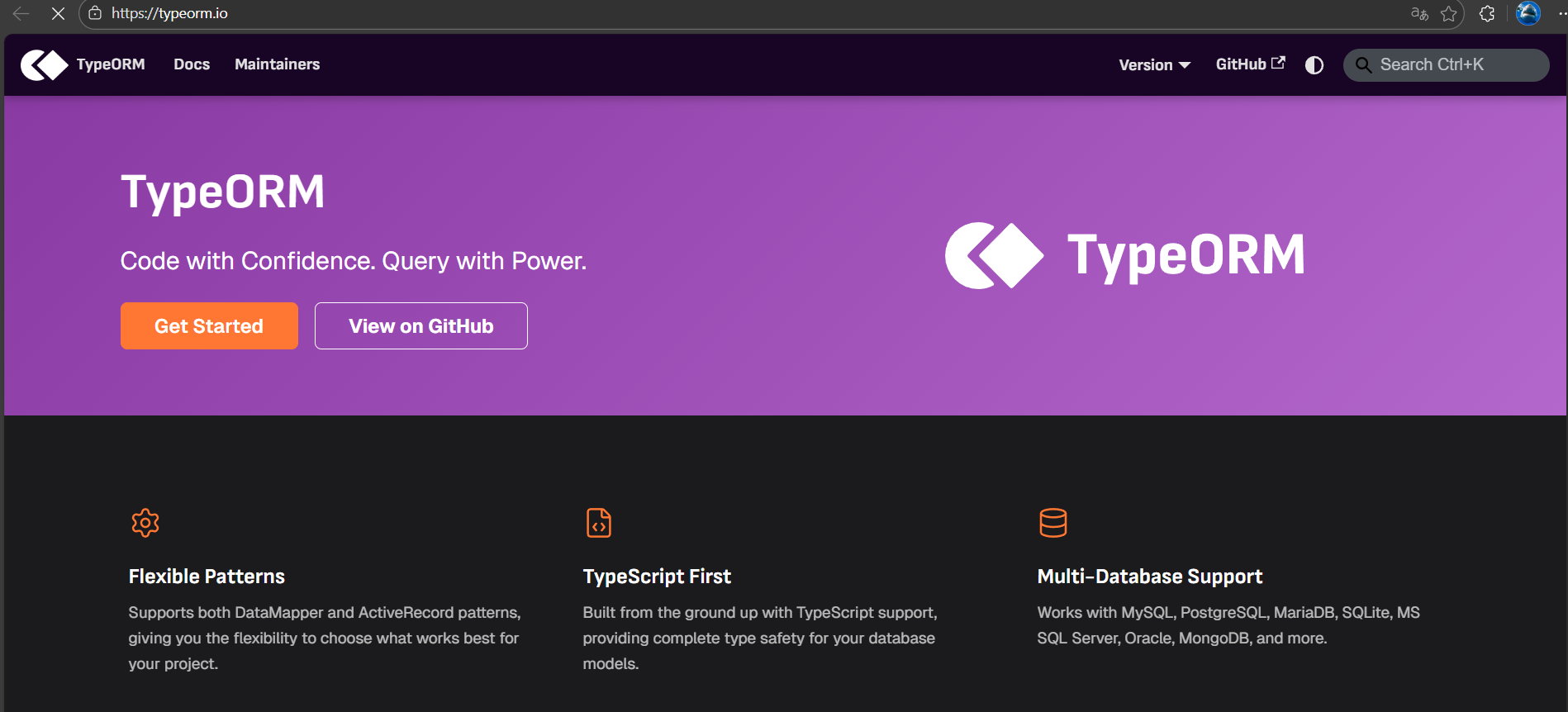1568x712 pixels.
Task: Click the View on GitHub button
Action: (x=421, y=326)
